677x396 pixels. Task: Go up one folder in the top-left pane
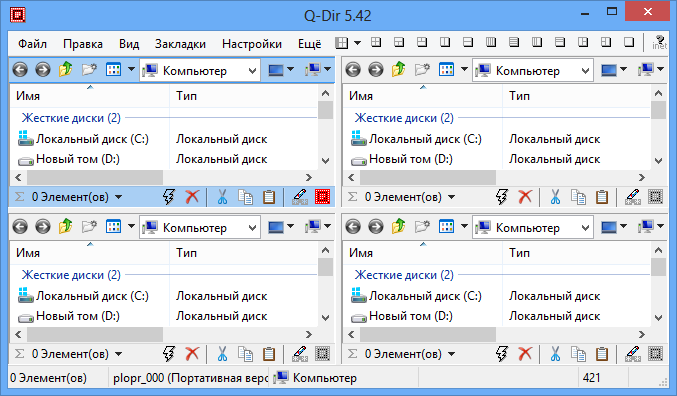point(66,69)
